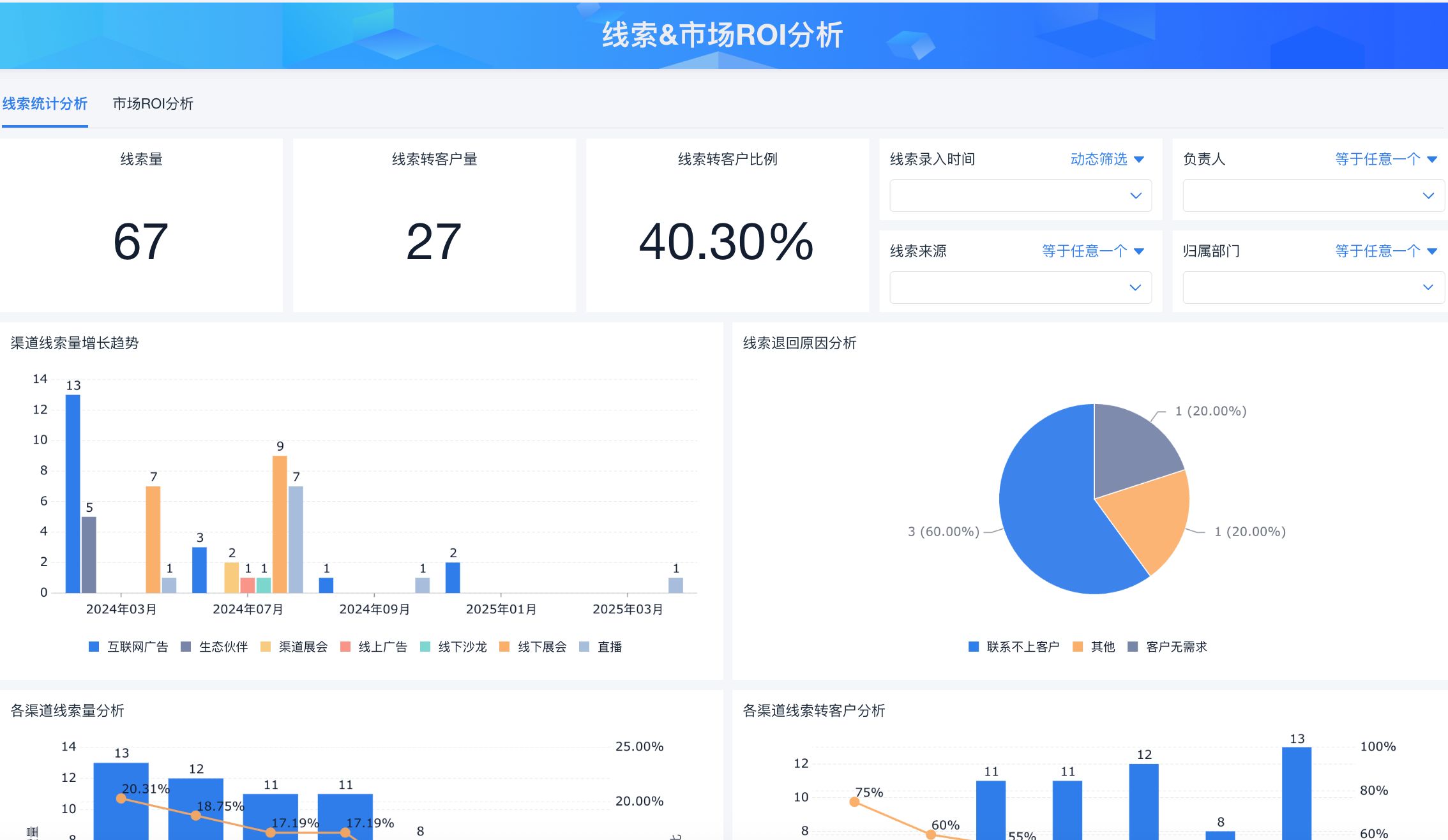Screen dimensions: 1448x840
Task: Click the 客户无需求 pie legend icon
Action: [x=1133, y=647]
